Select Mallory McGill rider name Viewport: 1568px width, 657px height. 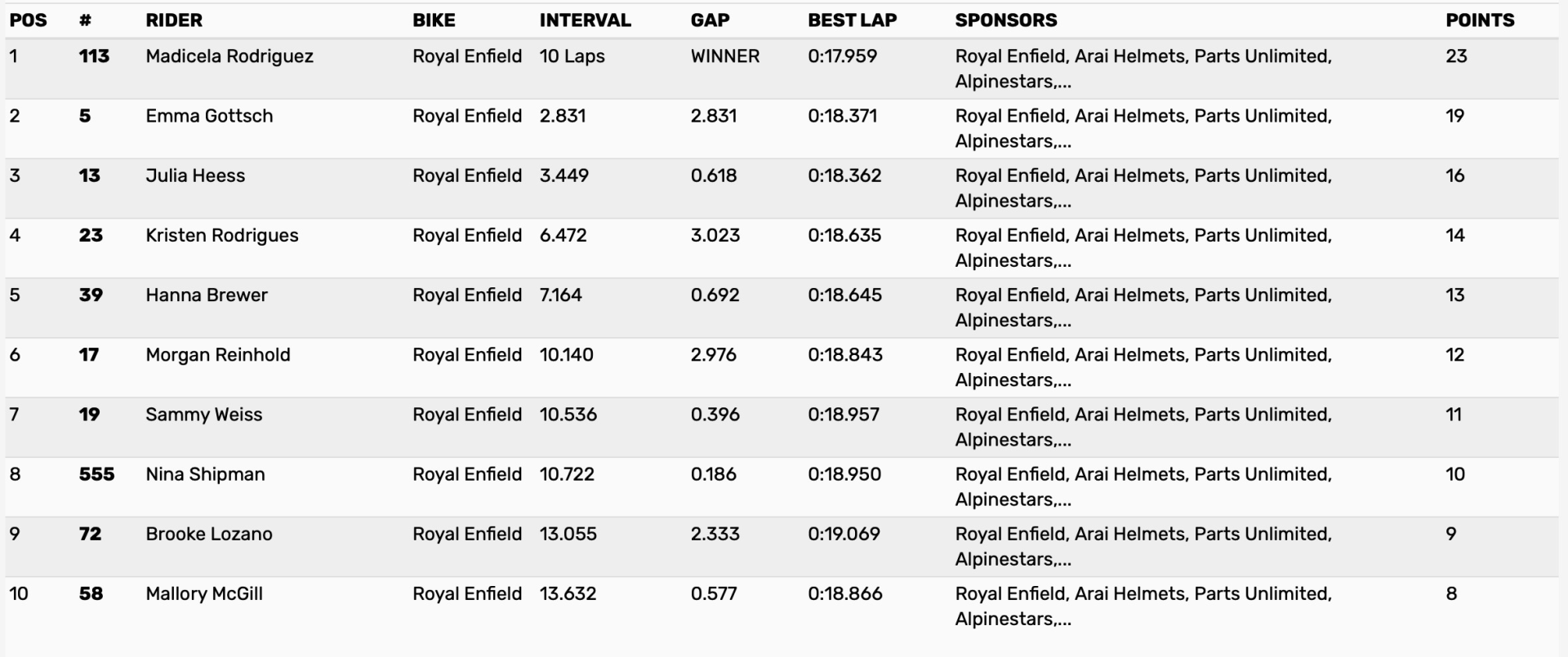coord(204,593)
